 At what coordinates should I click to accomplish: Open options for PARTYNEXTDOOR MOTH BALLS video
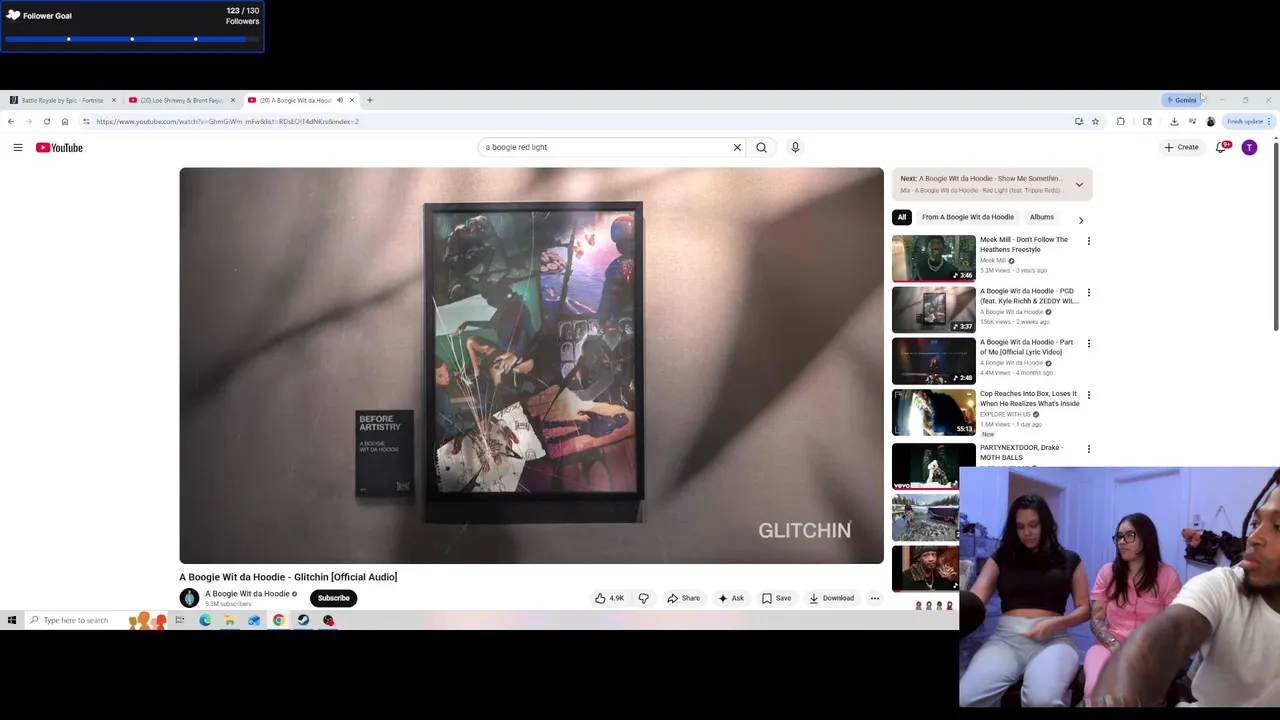pos(1088,449)
